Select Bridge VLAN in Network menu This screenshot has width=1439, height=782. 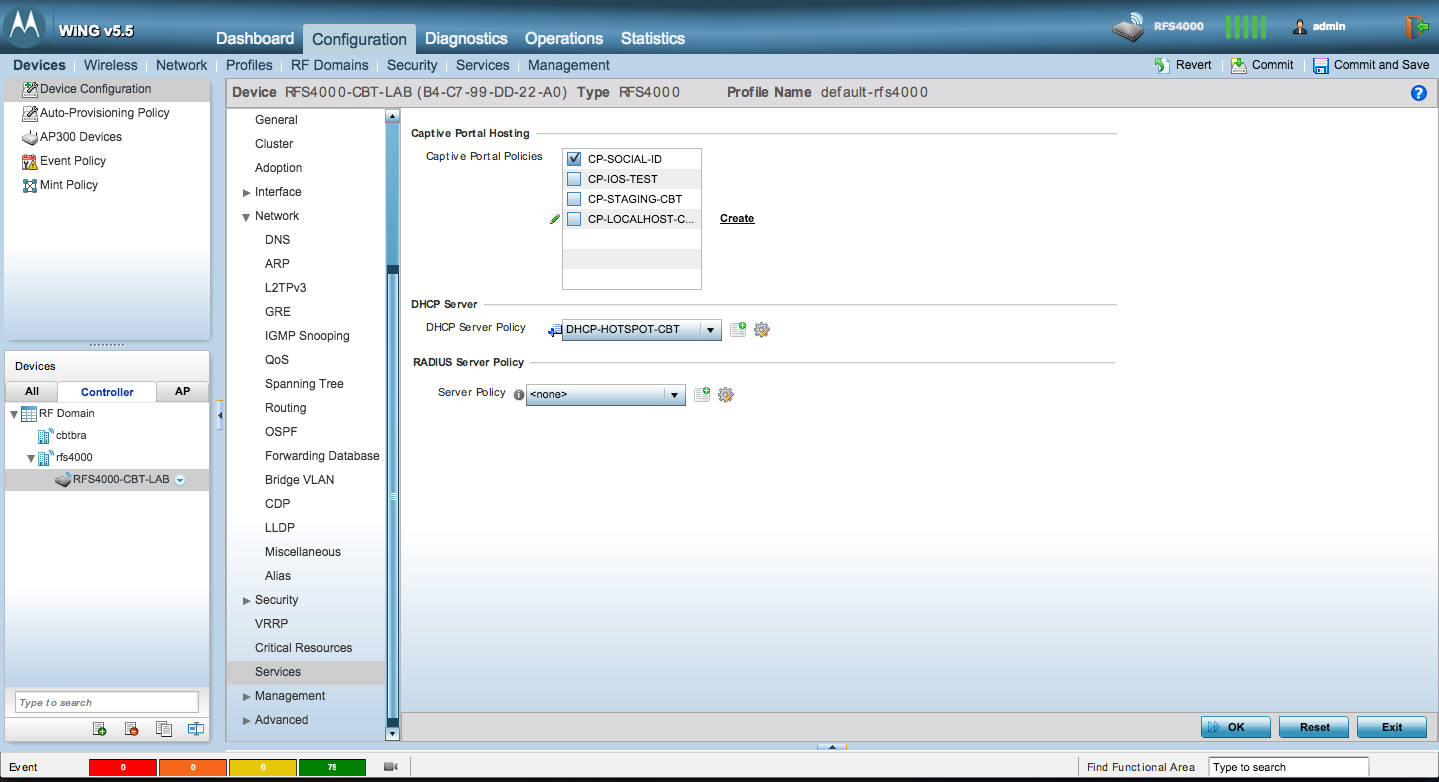click(x=300, y=480)
